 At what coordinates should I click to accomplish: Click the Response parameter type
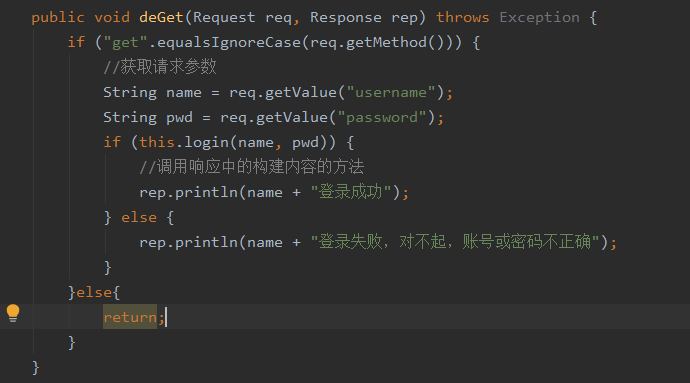(x=346, y=17)
